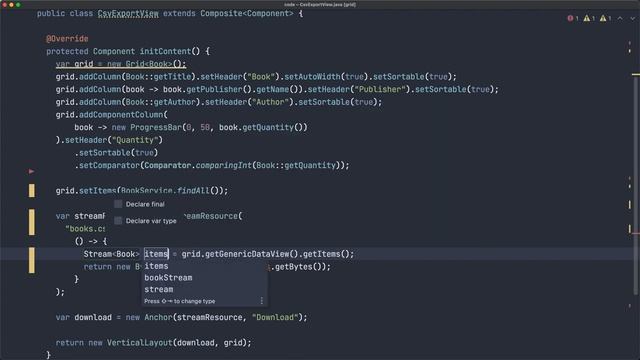Click the Stream<Book> type in the declaration
Screen dimensions: 640x360
(111, 254)
